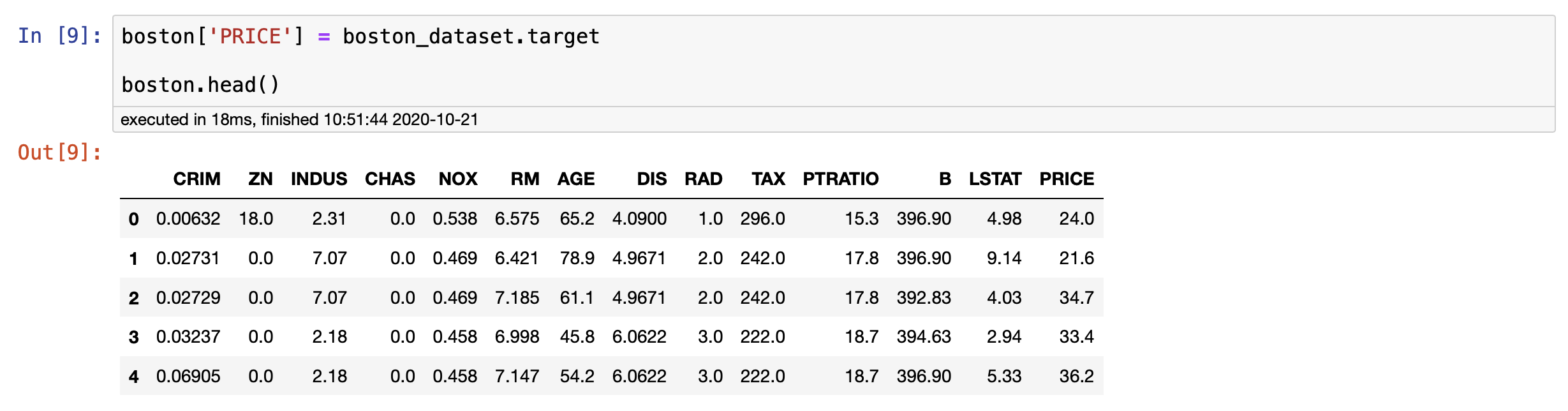This screenshot has width=1568, height=411.
Task: Select the NOX column header
Action: click(458, 179)
